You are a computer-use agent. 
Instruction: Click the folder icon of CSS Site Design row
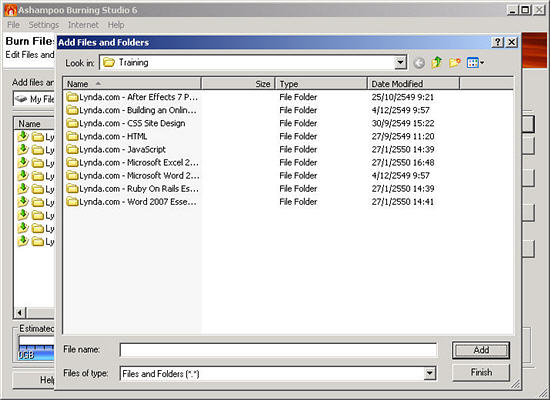click(x=72, y=123)
